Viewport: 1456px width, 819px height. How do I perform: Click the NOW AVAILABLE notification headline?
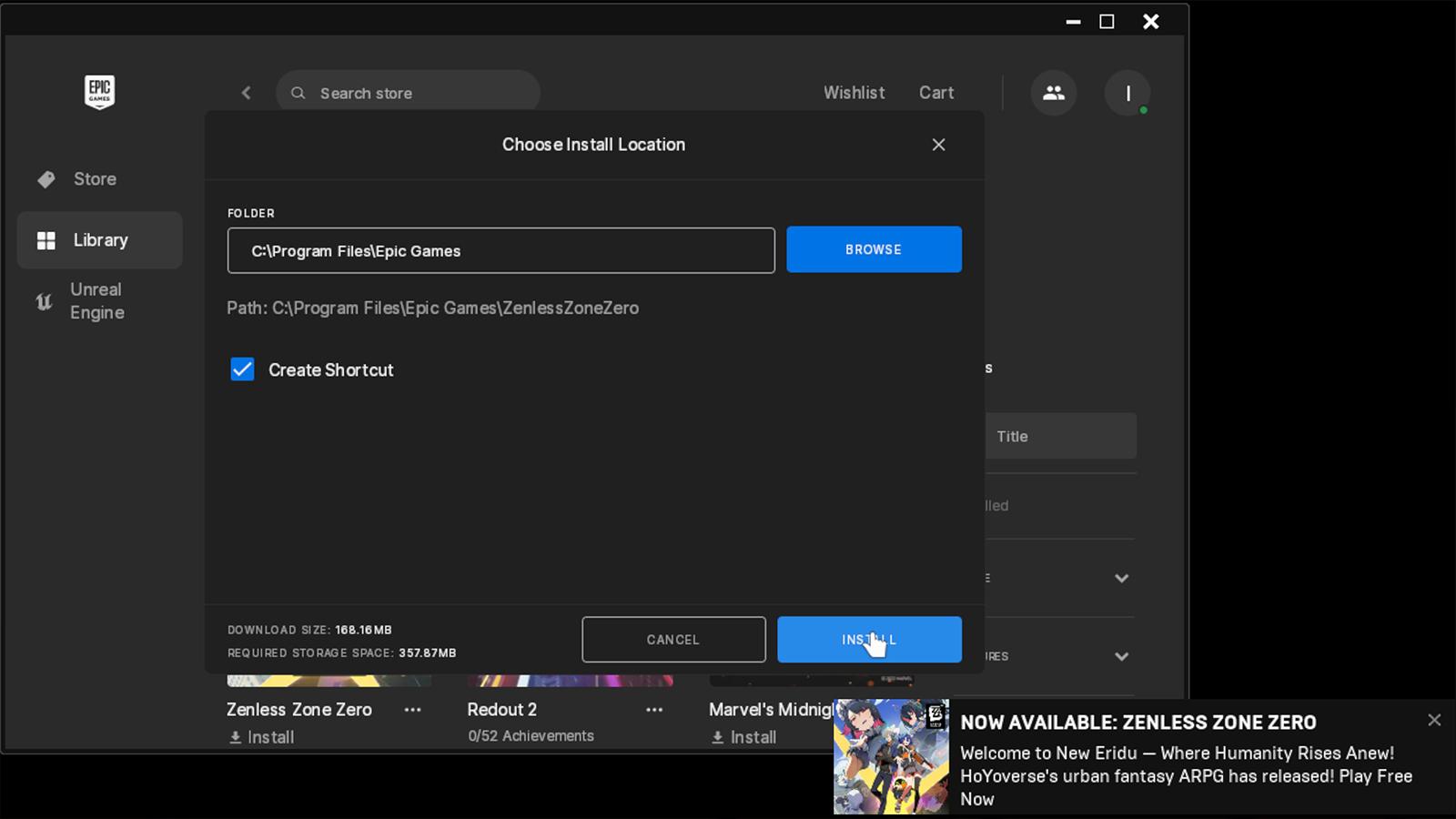[x=1138, y=723]
